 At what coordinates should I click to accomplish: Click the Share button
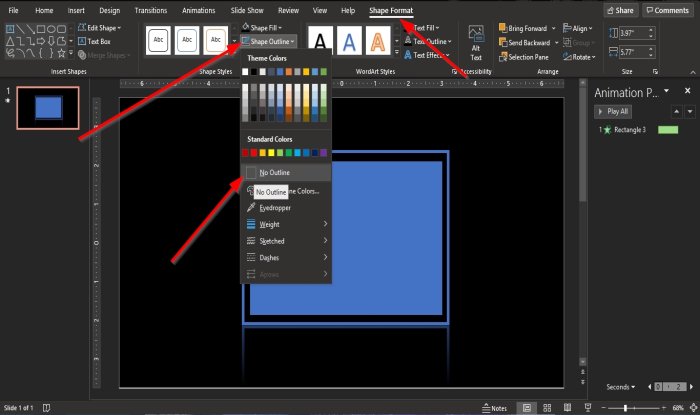click(620, 10)
